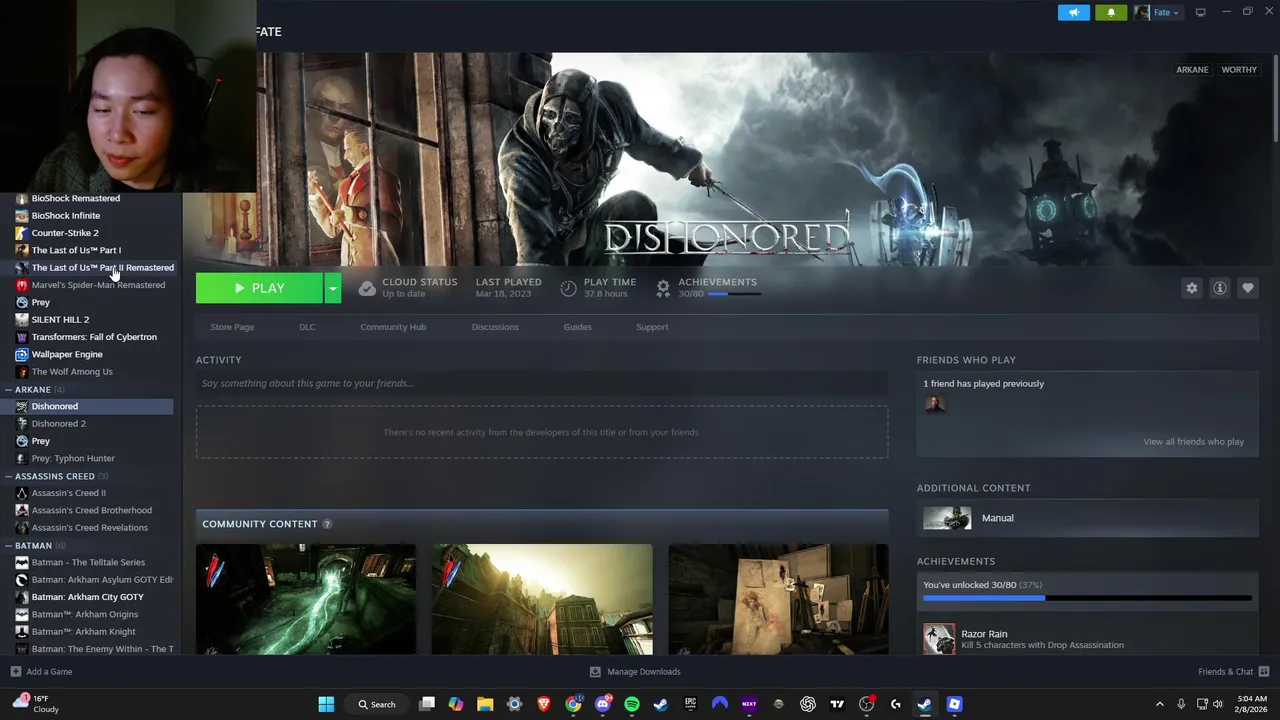
Task: Click the play time clock icon
Action: 568,288
